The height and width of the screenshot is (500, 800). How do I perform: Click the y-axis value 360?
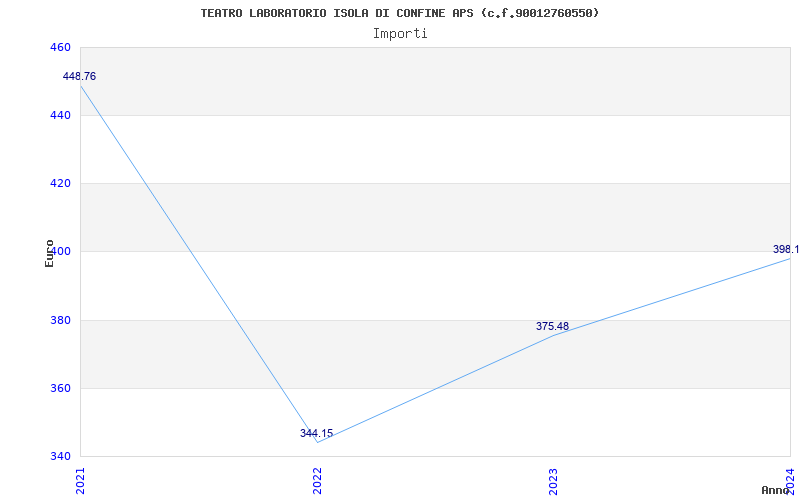60,388
